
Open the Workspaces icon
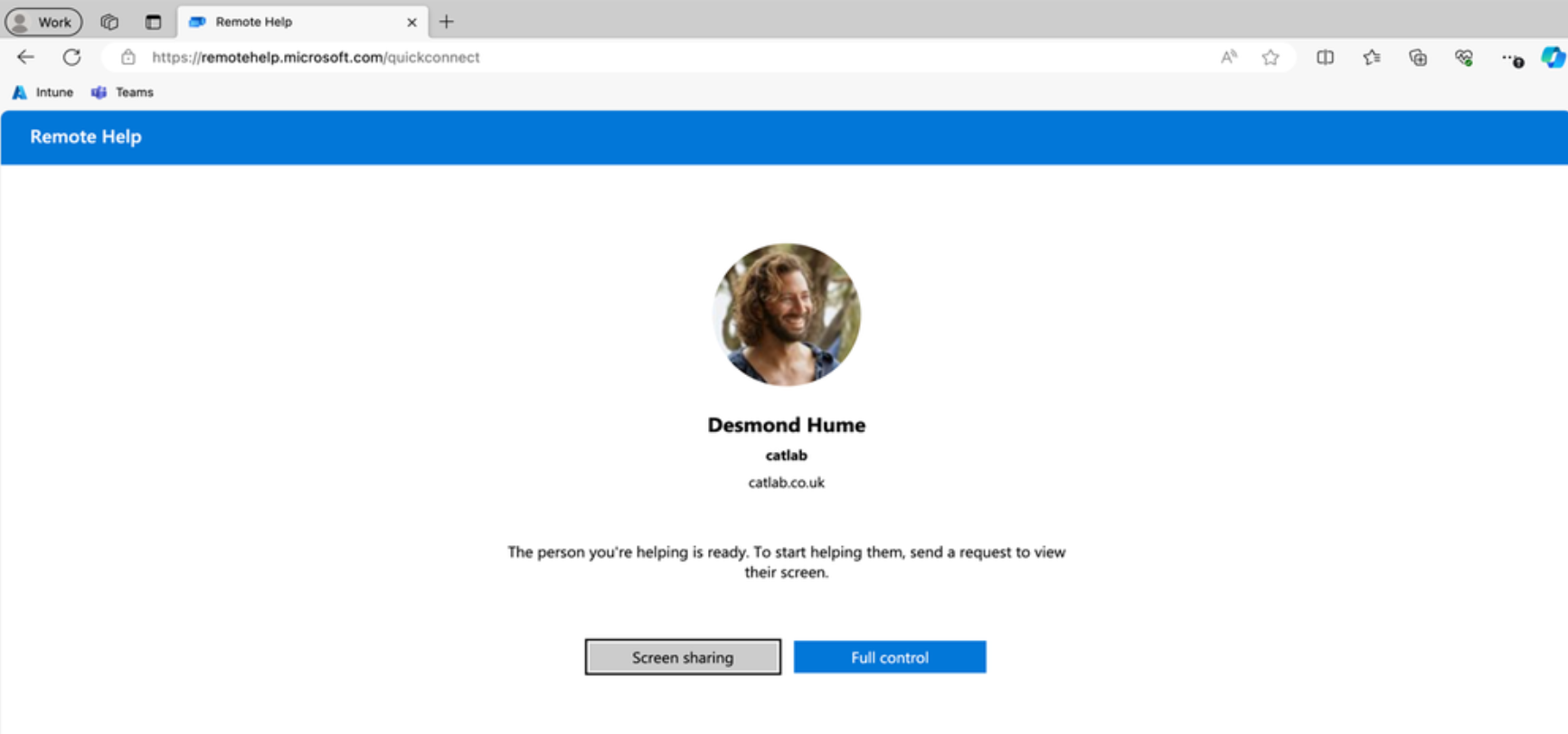(109, 22)
